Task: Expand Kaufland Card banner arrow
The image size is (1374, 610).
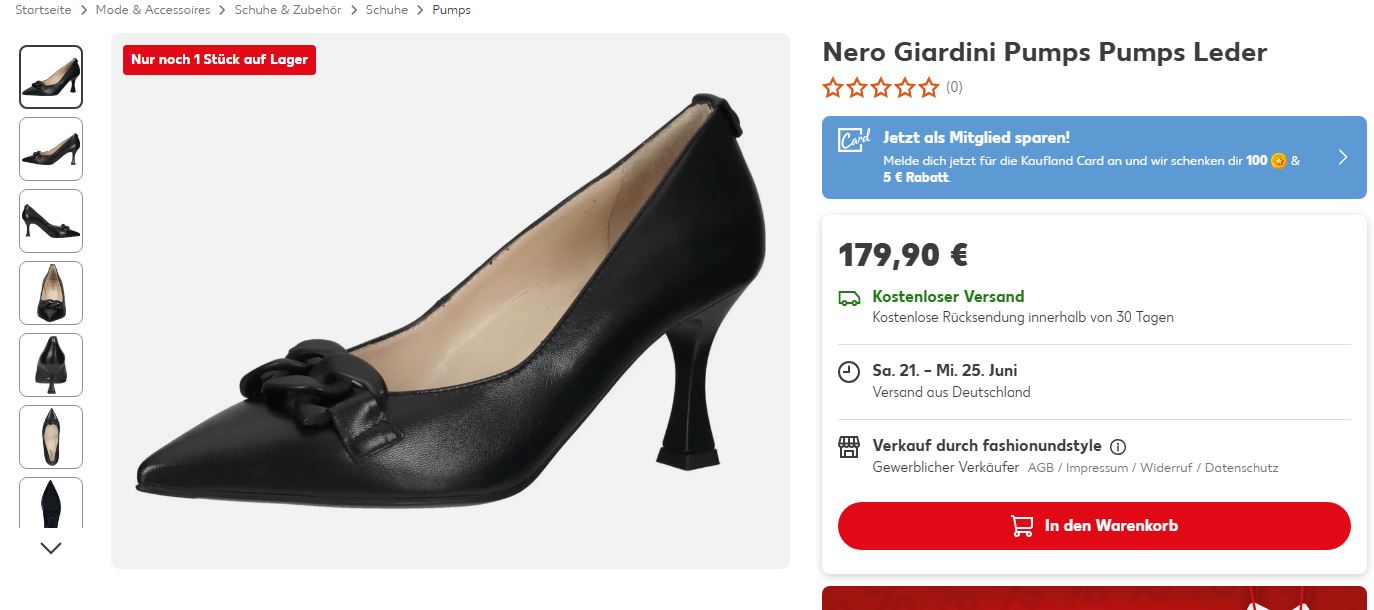Action: [1343, 157]
